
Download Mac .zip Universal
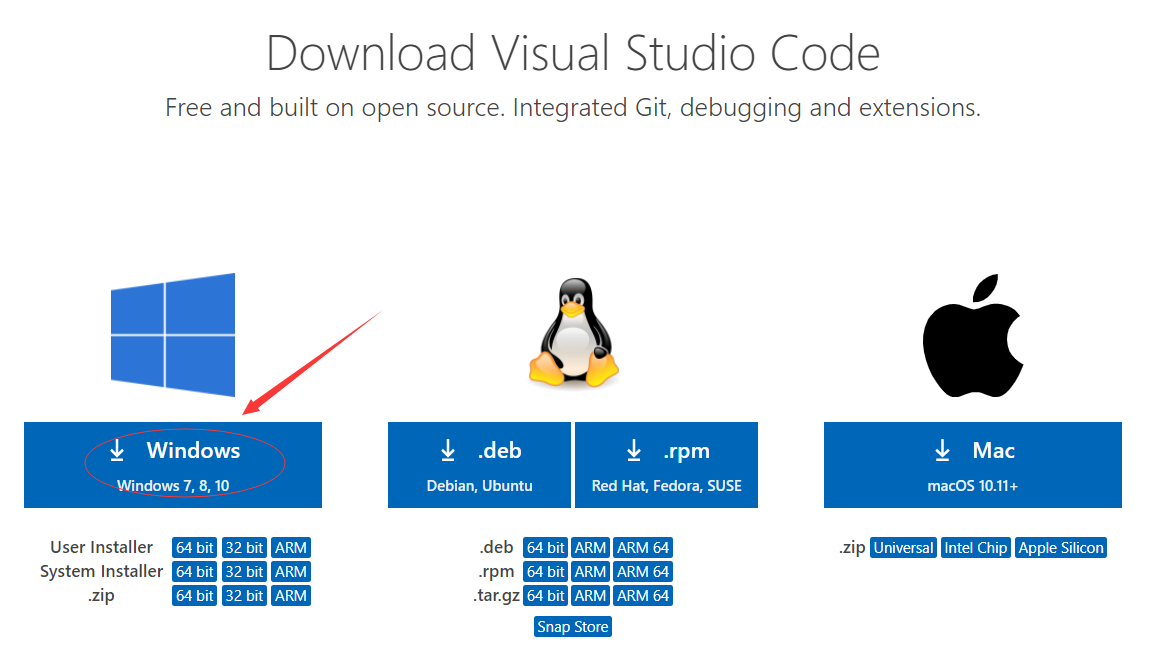pos(904,548)
